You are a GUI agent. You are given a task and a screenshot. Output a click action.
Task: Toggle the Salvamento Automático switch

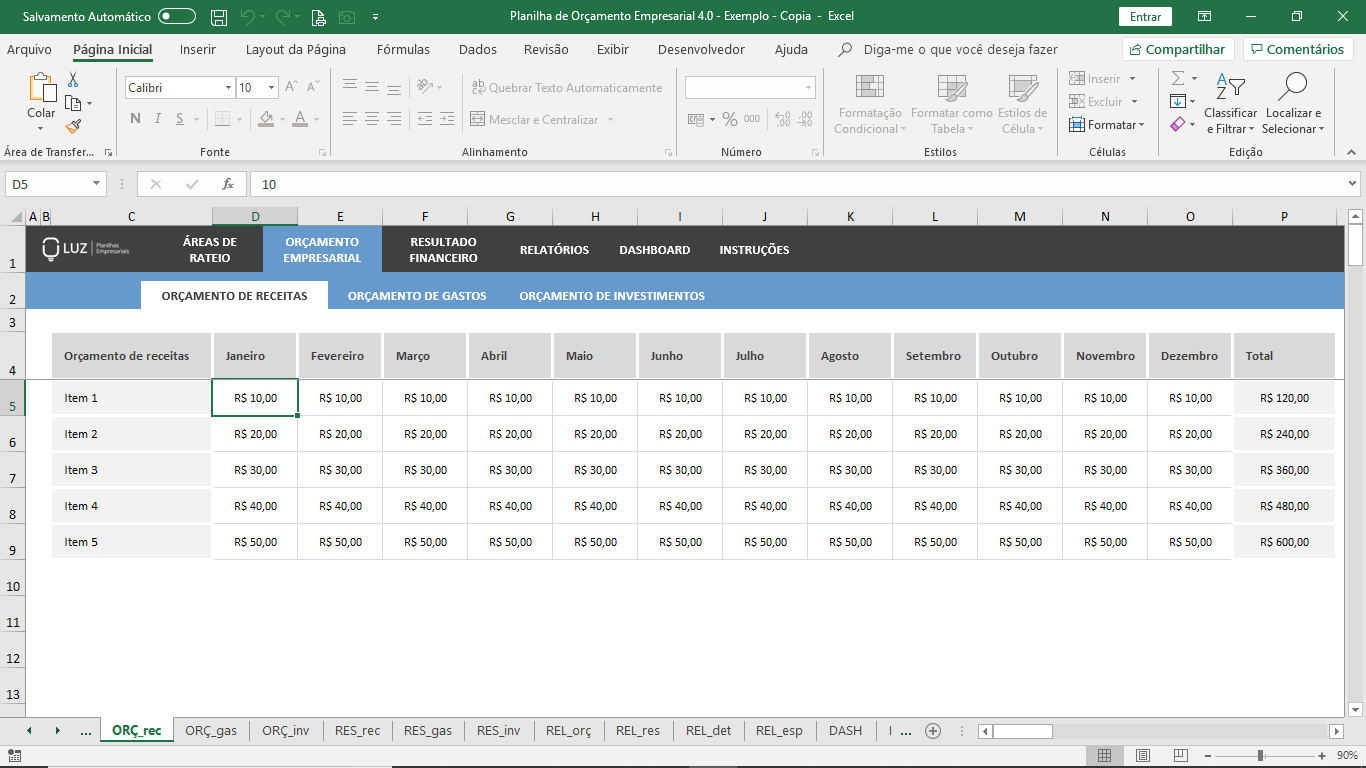(177, 17)
